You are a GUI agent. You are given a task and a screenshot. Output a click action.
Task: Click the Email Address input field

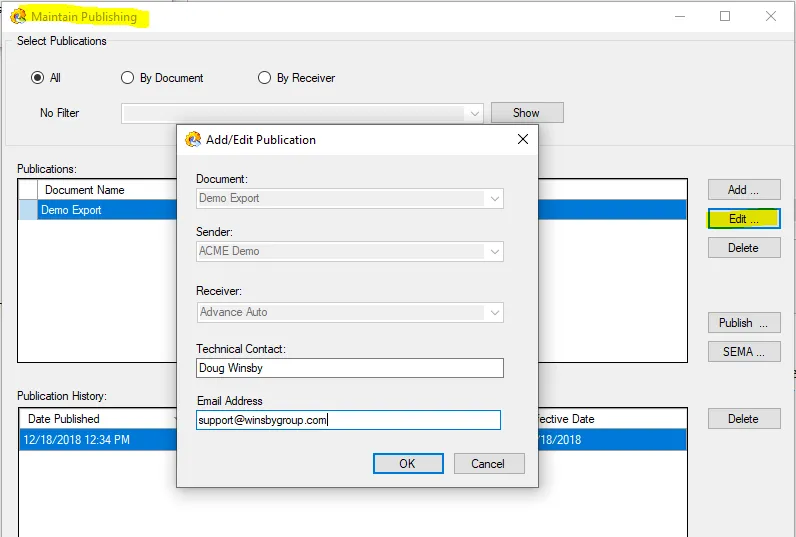(349, 420)
